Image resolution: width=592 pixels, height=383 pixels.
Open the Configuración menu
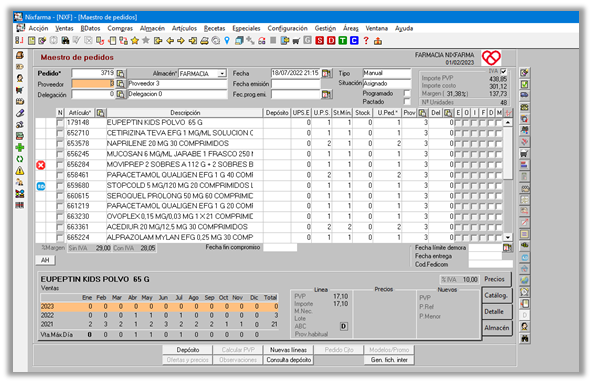(x=288, y=28)
